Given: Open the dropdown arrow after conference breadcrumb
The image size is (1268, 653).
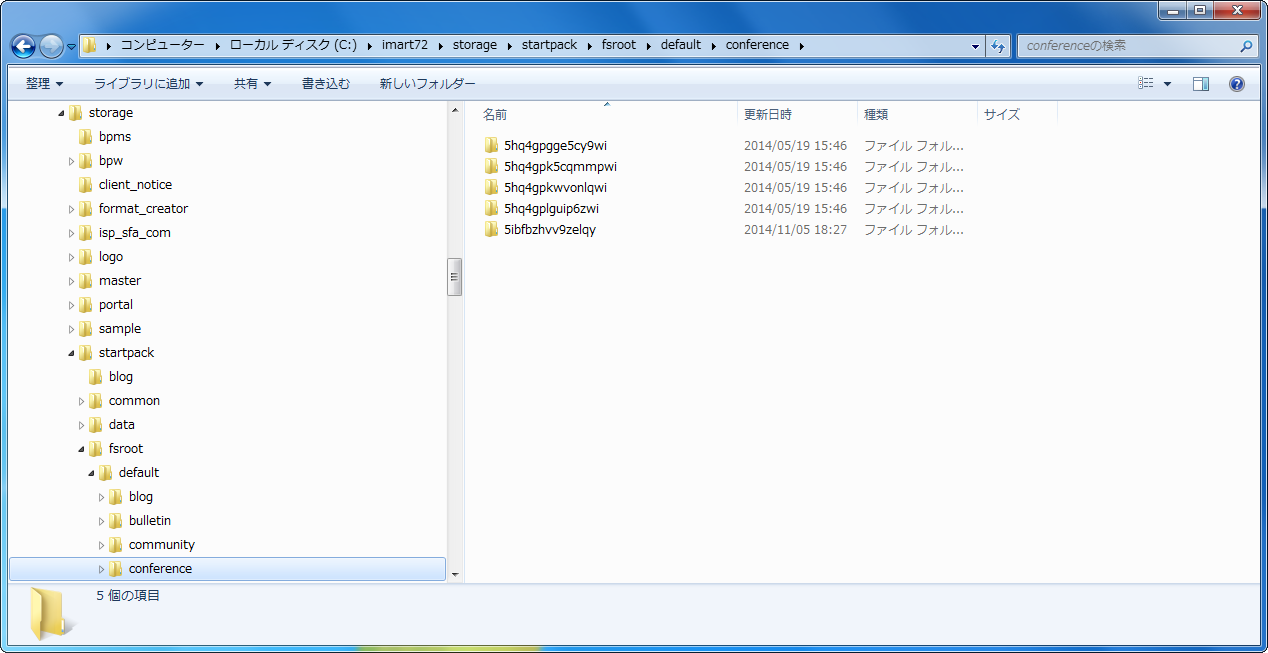Looking at the screenshot, I should (802, 45).
